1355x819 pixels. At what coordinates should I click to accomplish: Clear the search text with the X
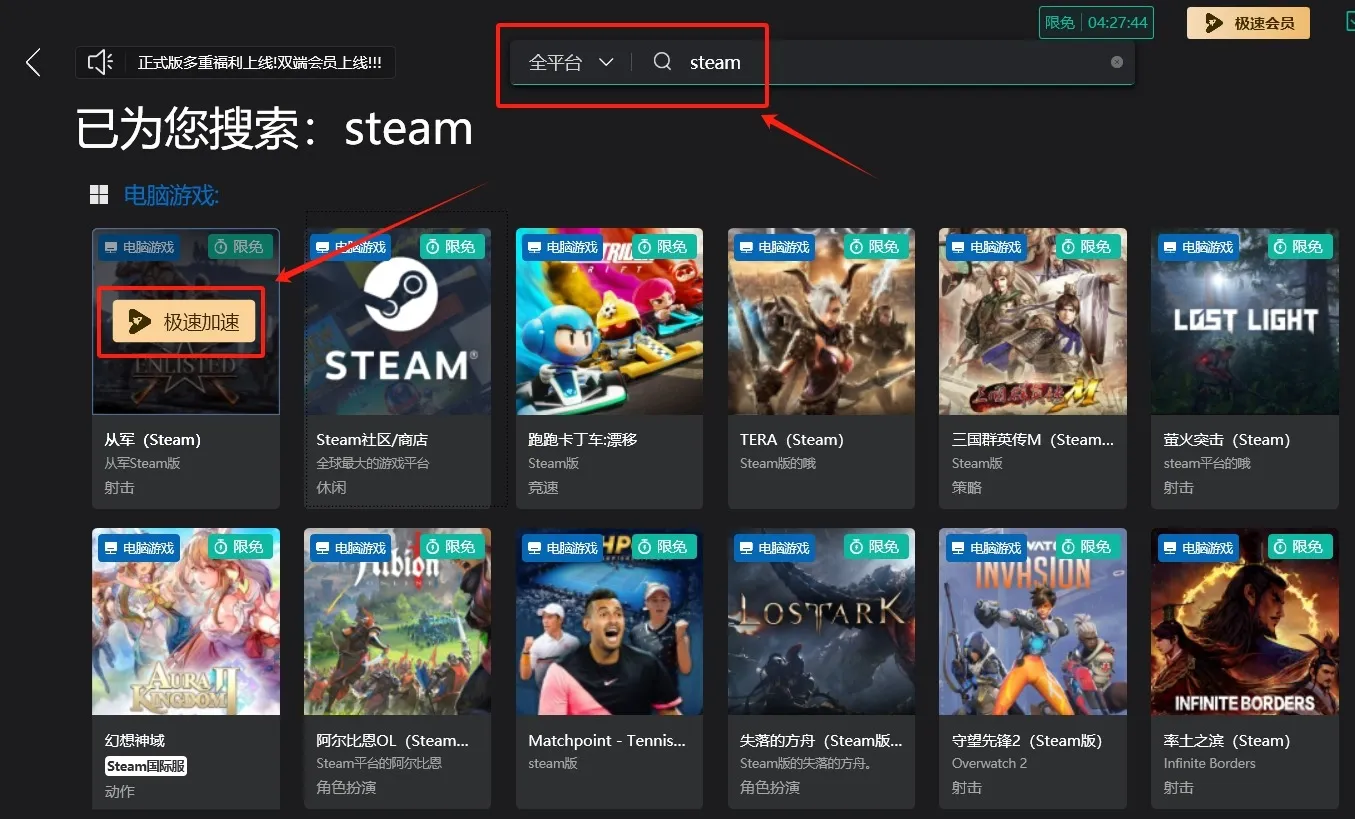1117,62
